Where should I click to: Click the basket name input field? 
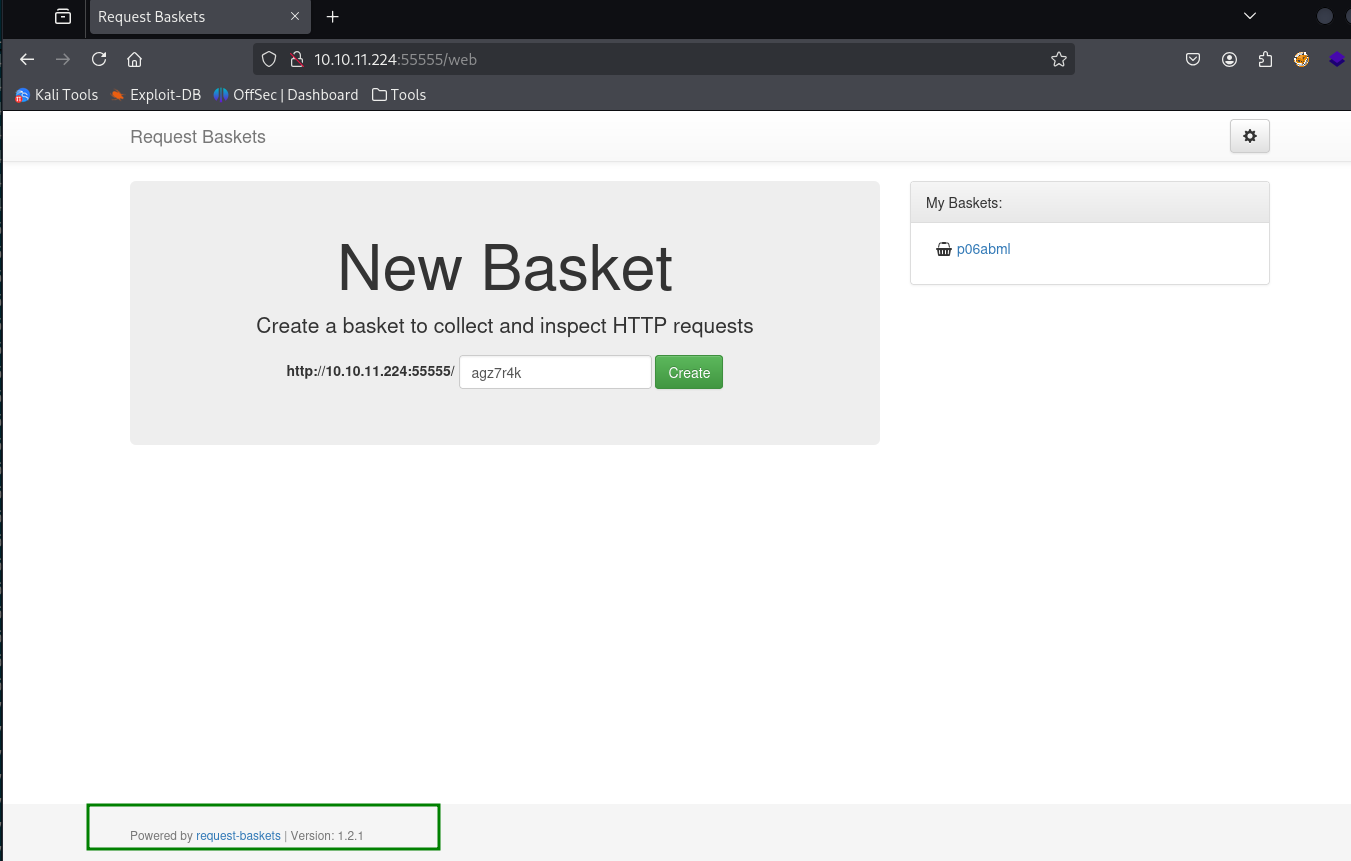click(555, 373)
